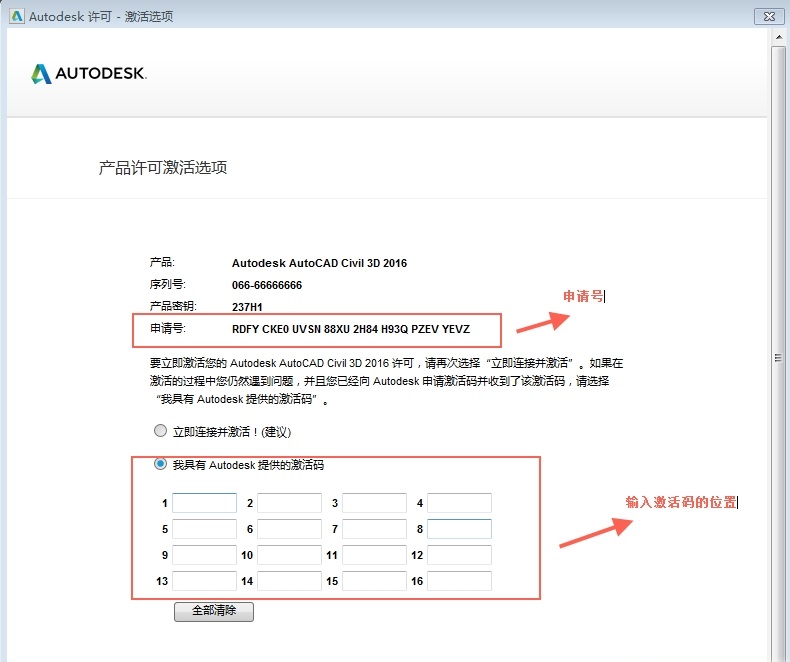Select 我具有 Autodesk 提供的激活码 radio option

coord(160,464)
